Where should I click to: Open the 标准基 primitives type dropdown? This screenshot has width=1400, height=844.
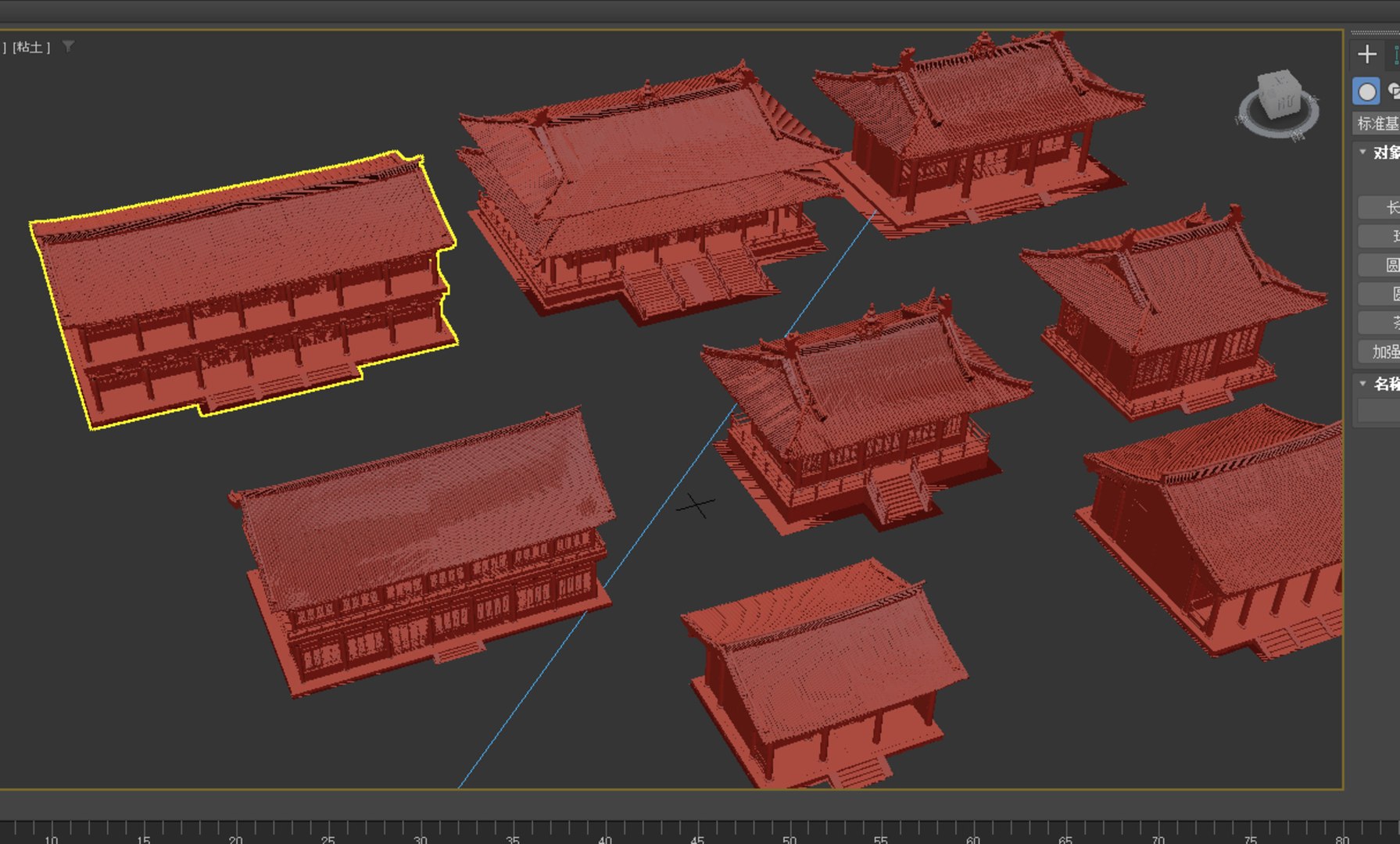click(1377, 123)
